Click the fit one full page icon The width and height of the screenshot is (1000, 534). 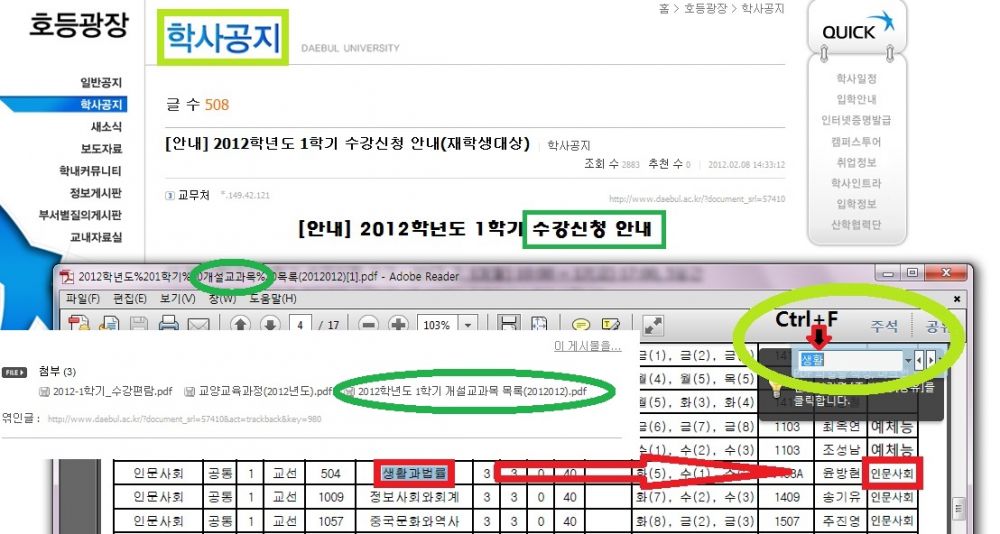pyautogui.click(x=539, y=323)
